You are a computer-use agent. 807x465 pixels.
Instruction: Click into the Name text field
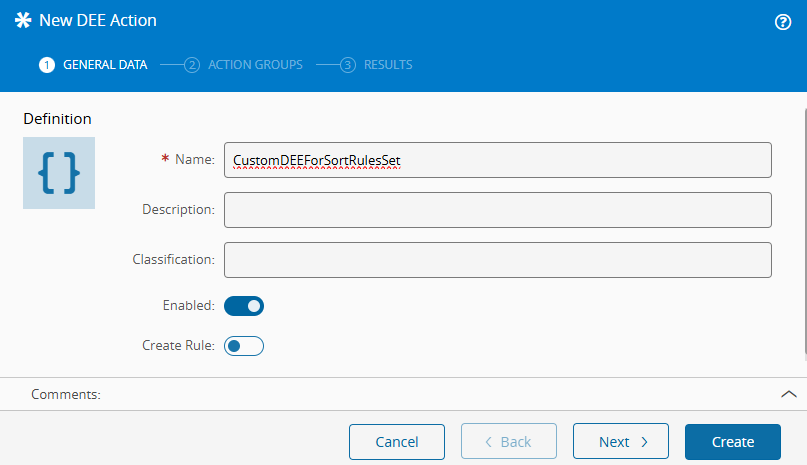[497, 160]
